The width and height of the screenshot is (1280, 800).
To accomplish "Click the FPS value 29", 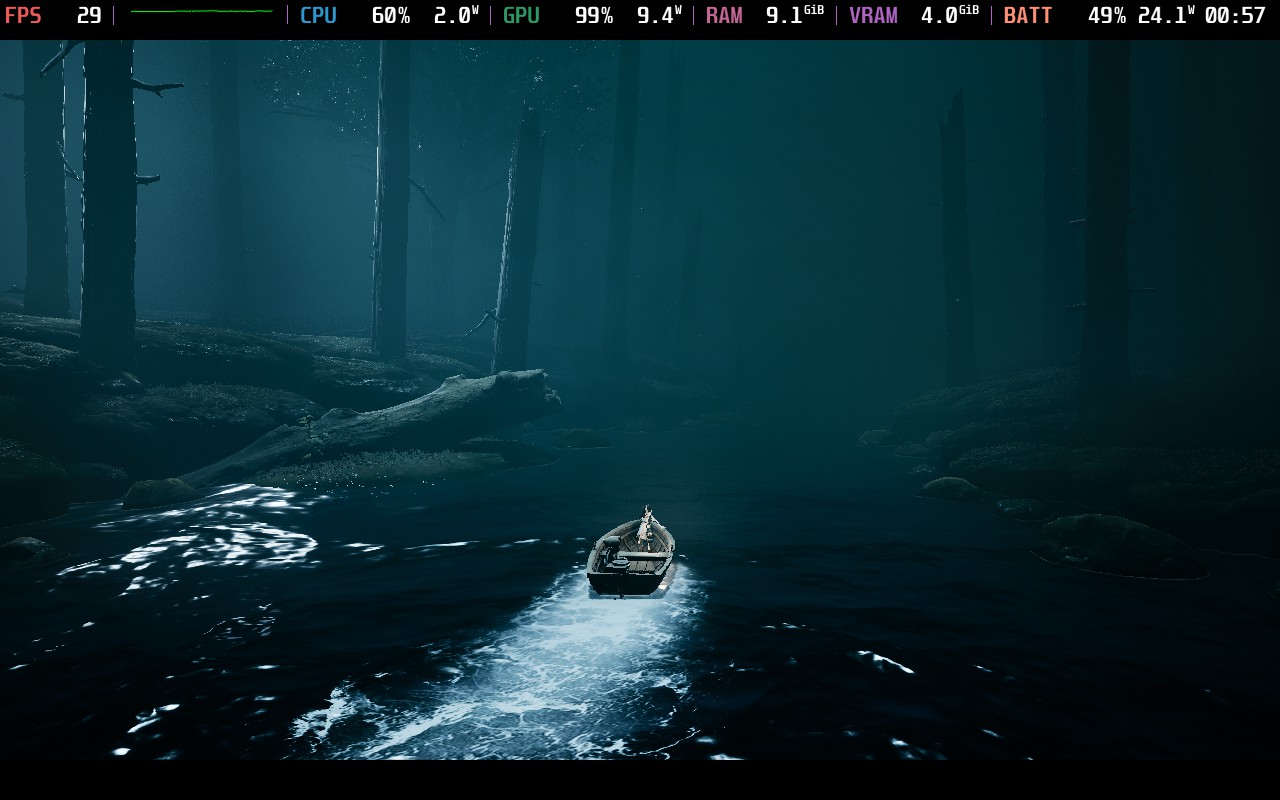I will [89, 16].
